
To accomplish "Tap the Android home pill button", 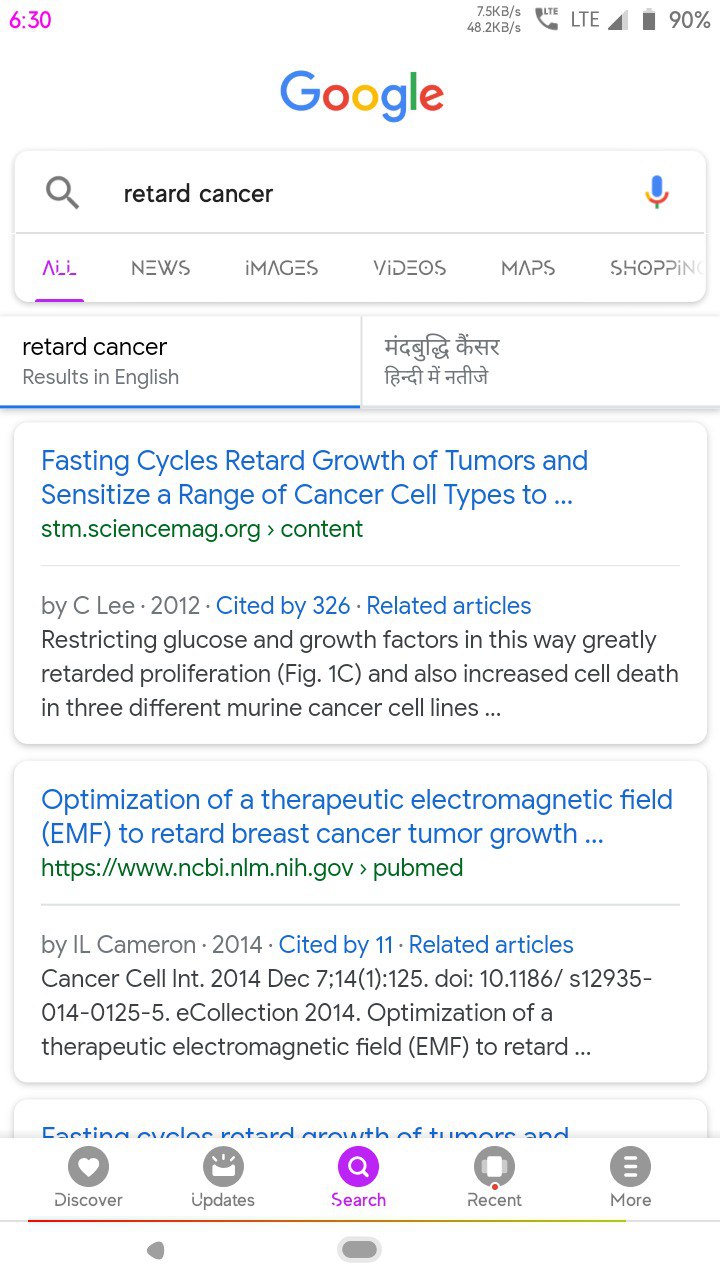I will pos(360,1249).
